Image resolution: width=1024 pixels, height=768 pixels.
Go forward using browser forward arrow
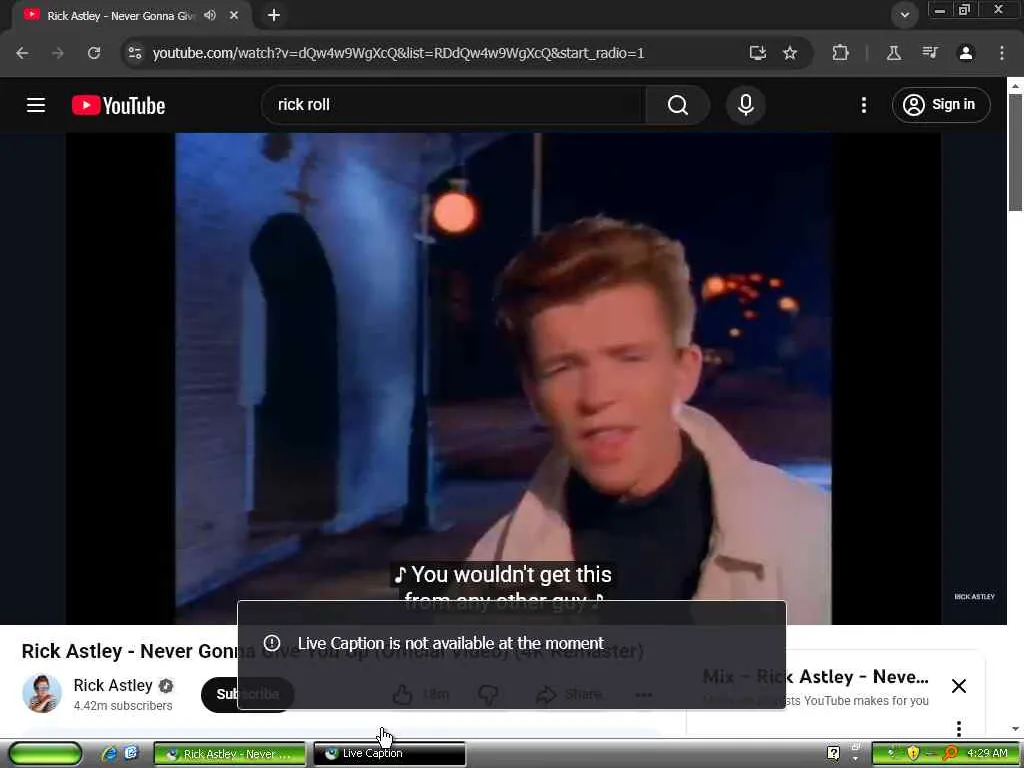click(x=58, y=53)
